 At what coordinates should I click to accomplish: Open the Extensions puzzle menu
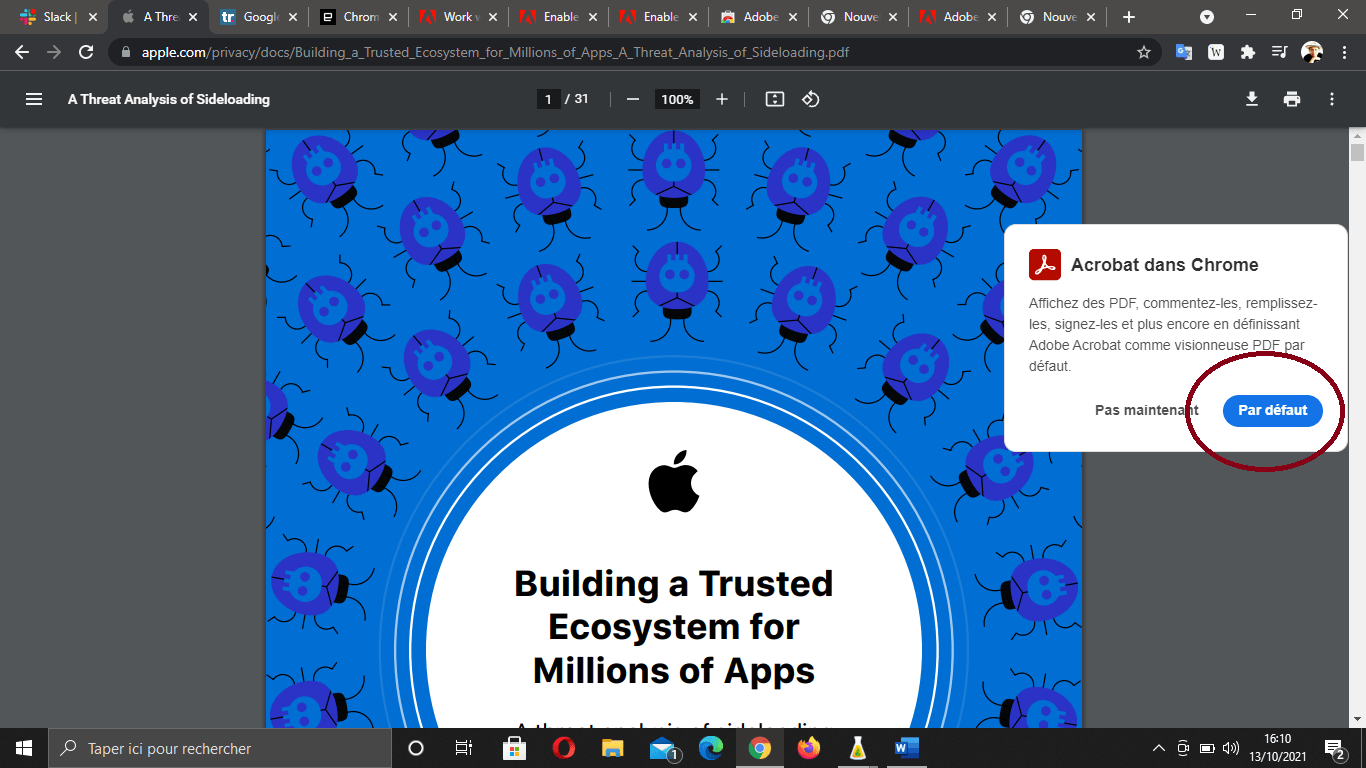click(1247, 52)
